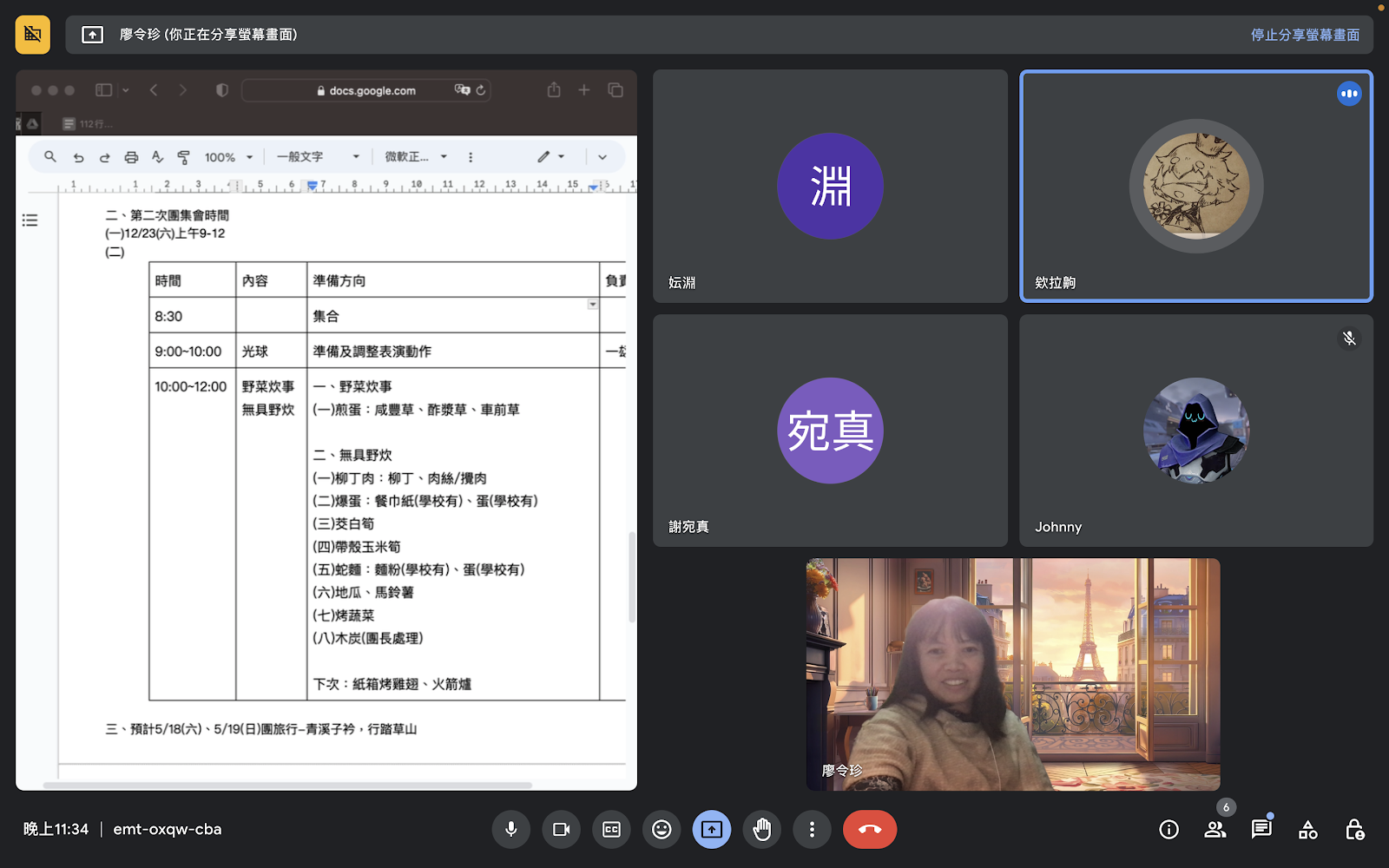Click muted microphone icon on Johnny tile
This screenshot has height=868, width=1389.
click(x=1349, y=339)
